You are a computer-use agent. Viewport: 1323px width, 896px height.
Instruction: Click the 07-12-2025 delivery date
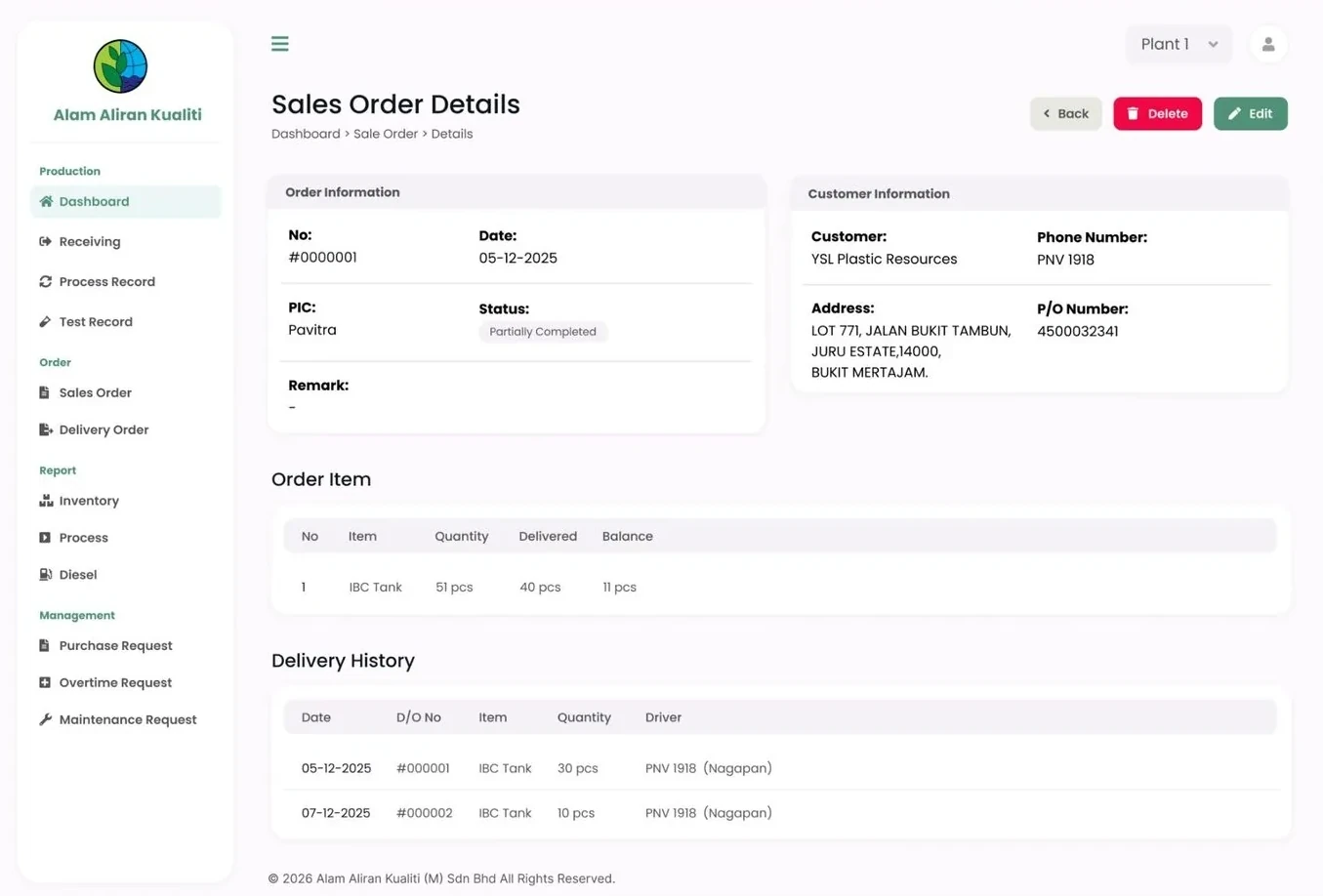click(x=336, y=813)
